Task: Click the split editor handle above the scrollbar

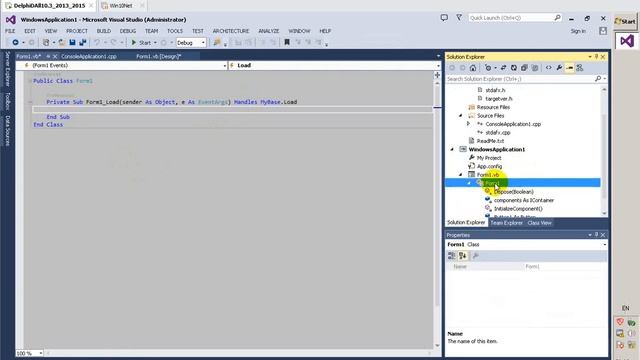Action: (x=438, y=75)
